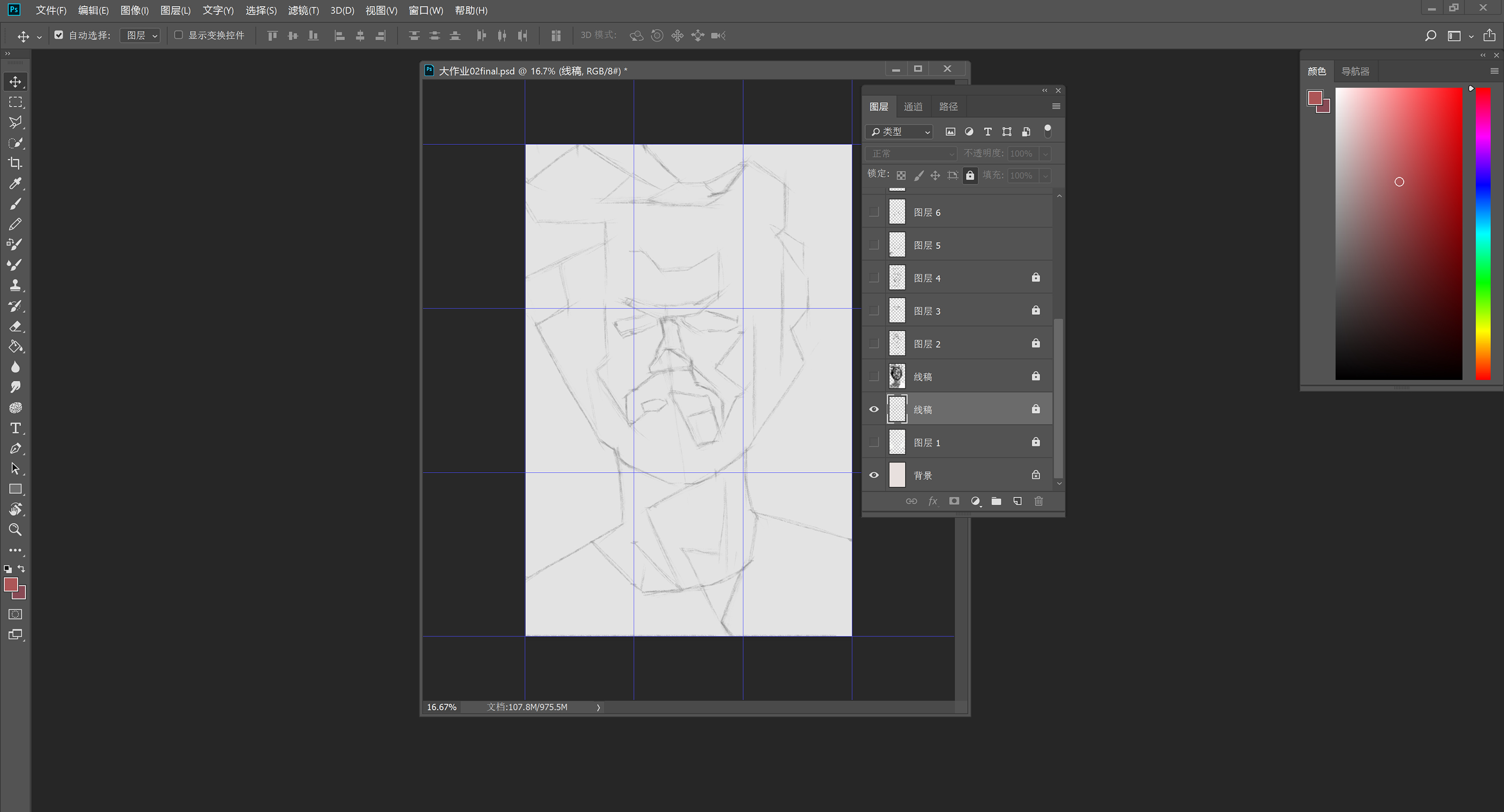
Task: Select the 图层 5 layer row
Action: tap(969, 245)
